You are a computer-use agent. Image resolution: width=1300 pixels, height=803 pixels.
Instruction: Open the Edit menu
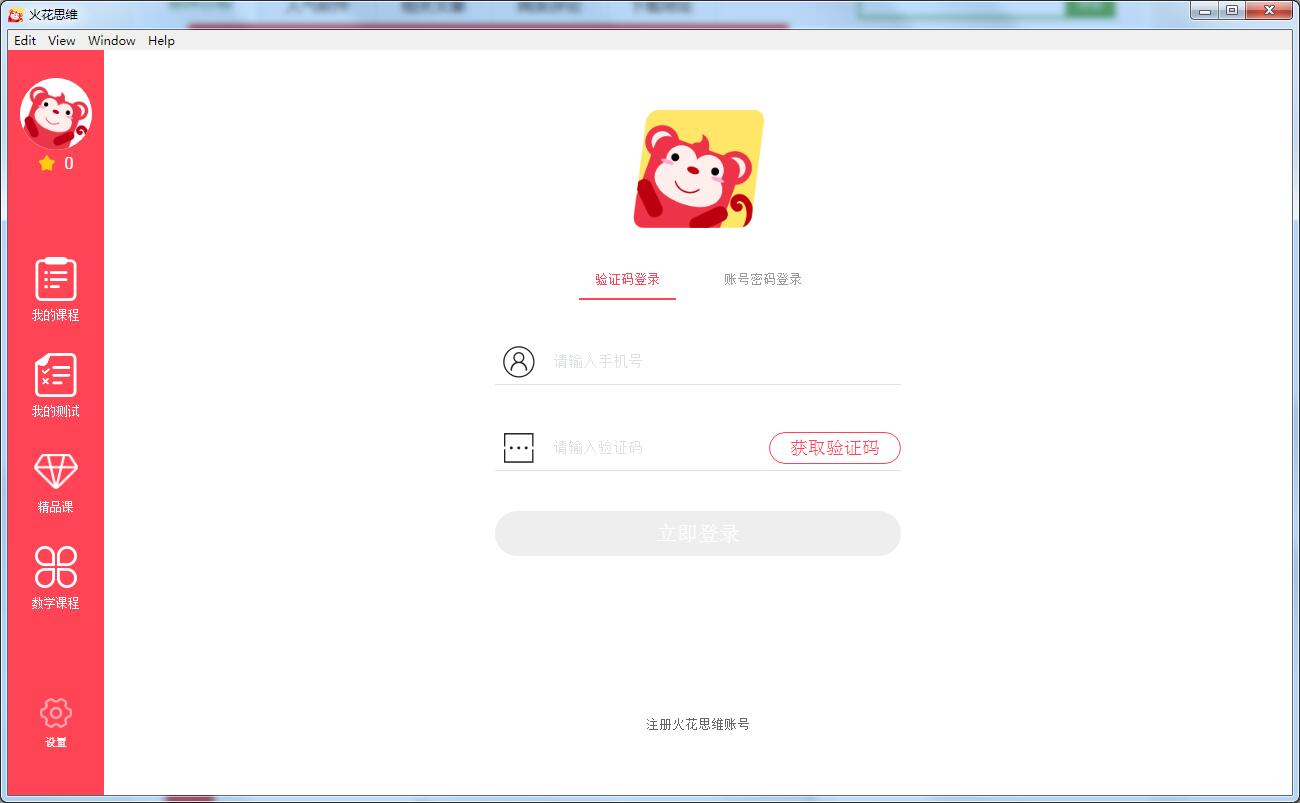(x=24, y=40)
